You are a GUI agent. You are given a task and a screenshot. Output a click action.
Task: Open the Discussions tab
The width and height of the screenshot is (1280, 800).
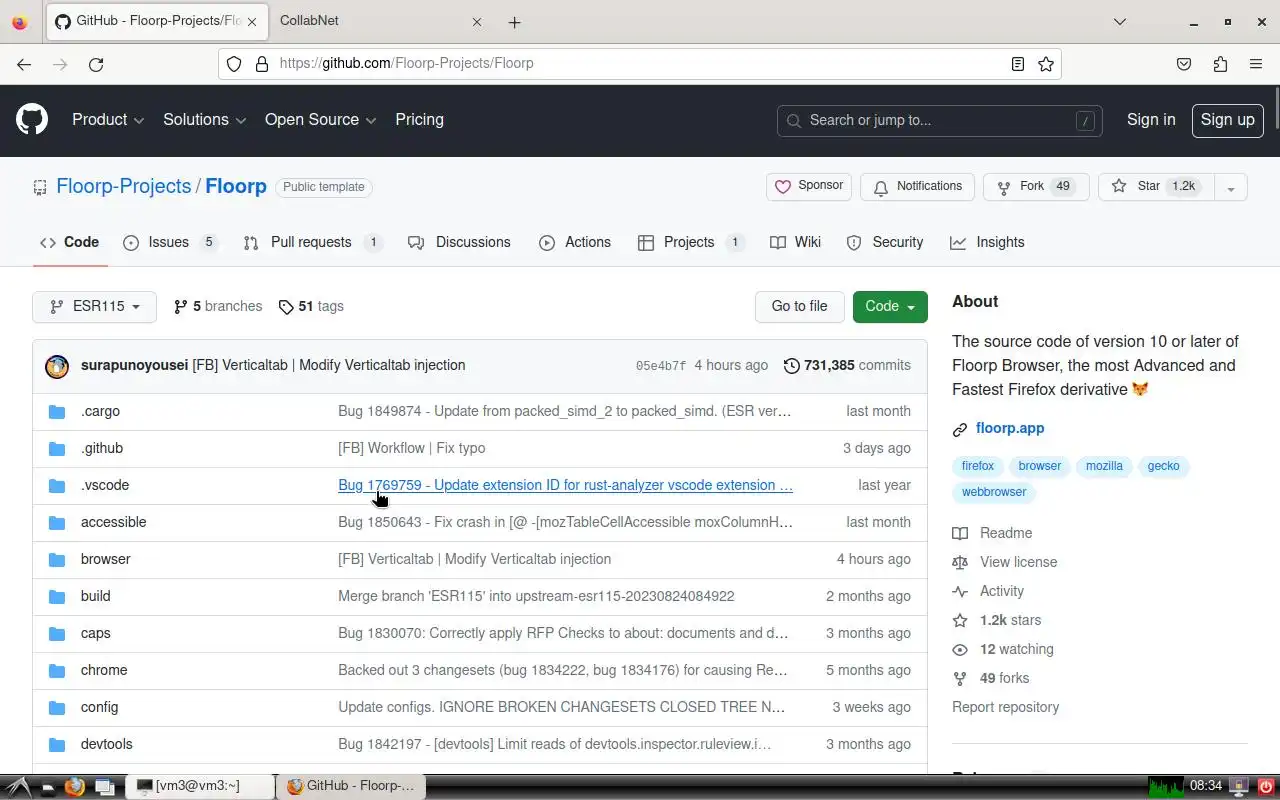pos(459,242)
